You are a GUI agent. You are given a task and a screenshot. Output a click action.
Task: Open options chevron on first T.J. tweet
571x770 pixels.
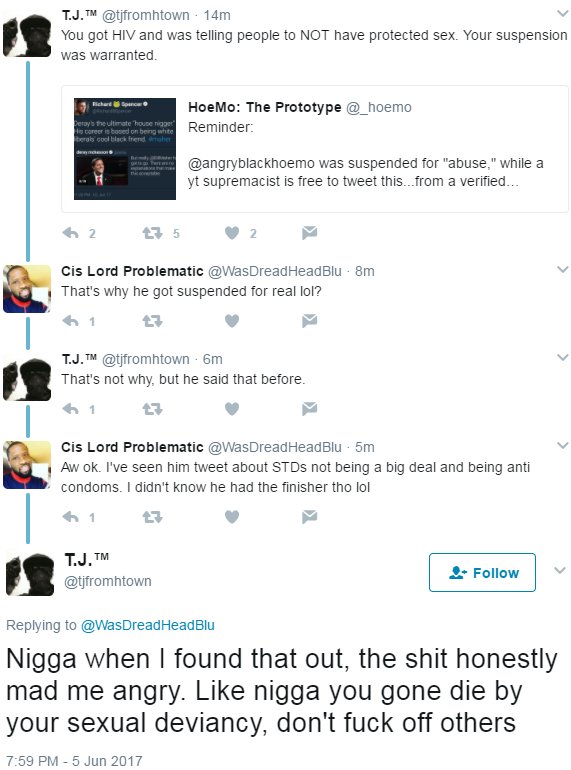pos(563,14)
